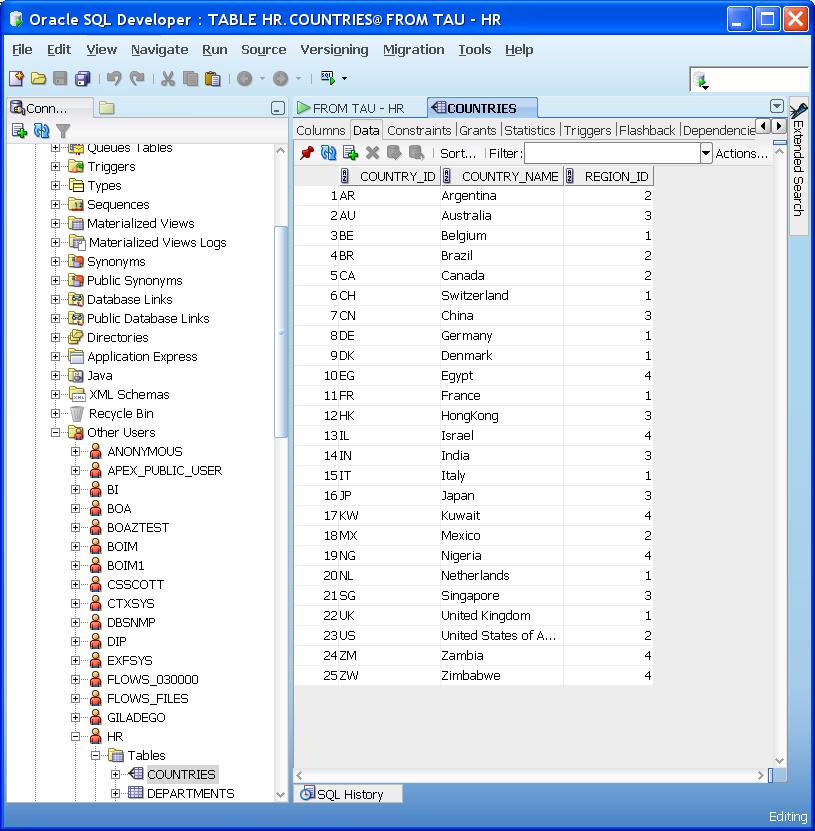Viewport: 815px width, 831px height.
Task: Click the Apply Filter funnel icon
Action: coord(63,130)
